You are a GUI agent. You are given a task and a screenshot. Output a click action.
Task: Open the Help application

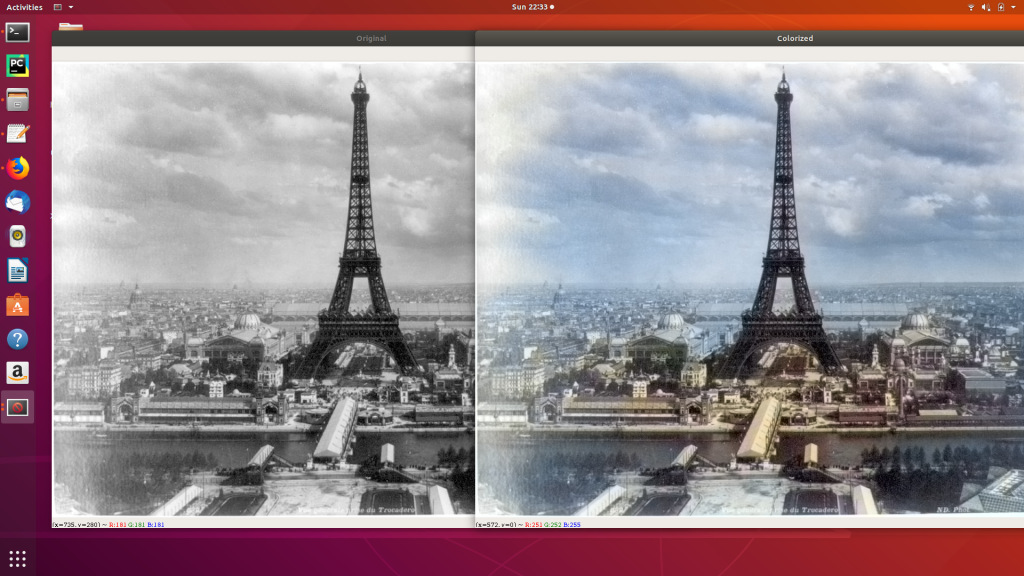point(17,338)
